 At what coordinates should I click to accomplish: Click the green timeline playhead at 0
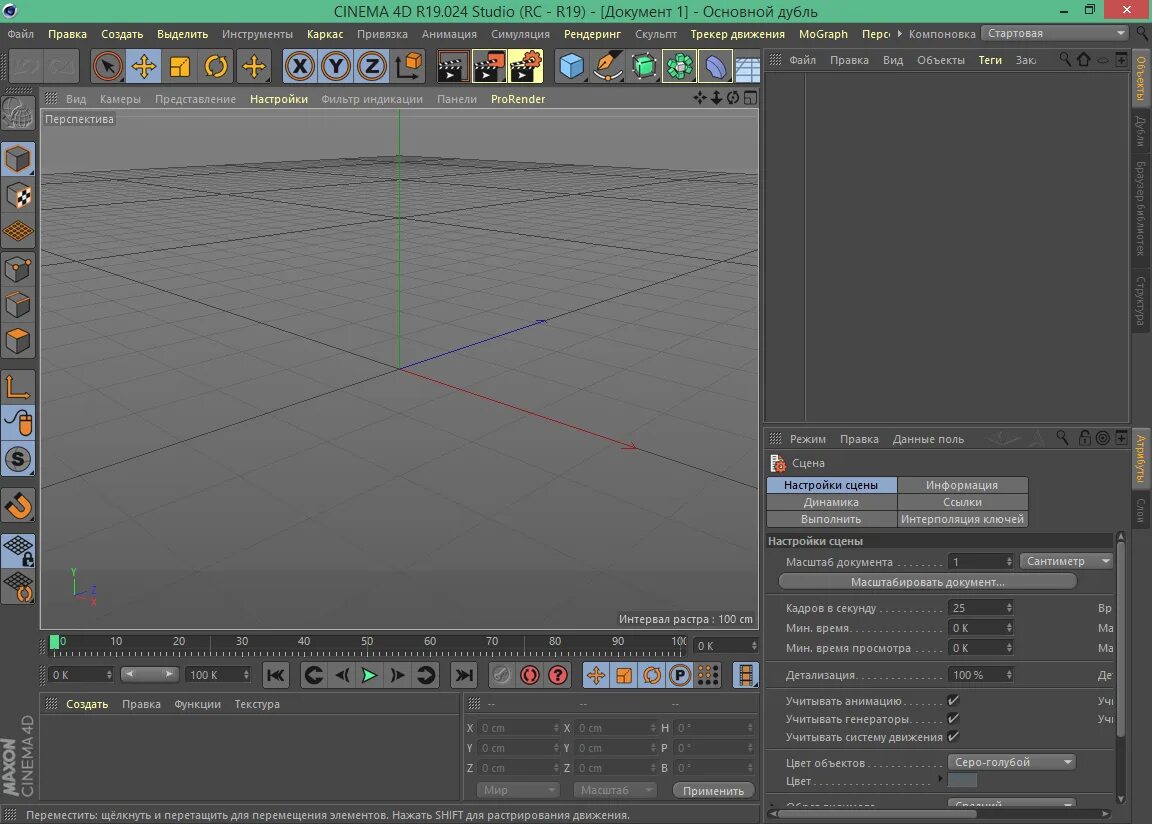[54, 642]
